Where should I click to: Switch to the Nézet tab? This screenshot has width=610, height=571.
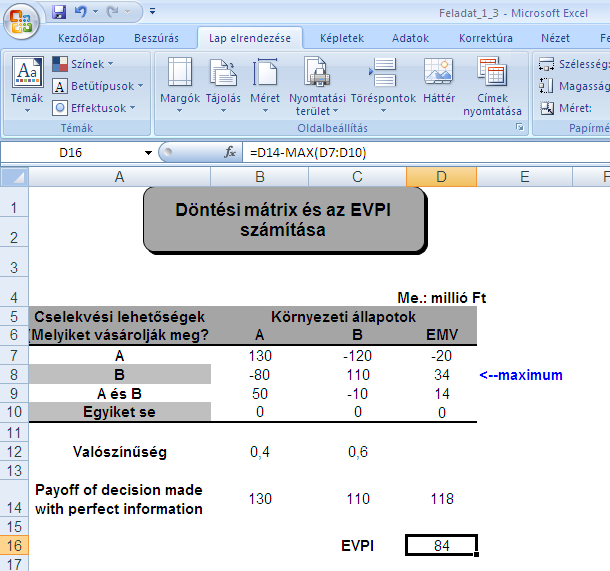point(555,38)
